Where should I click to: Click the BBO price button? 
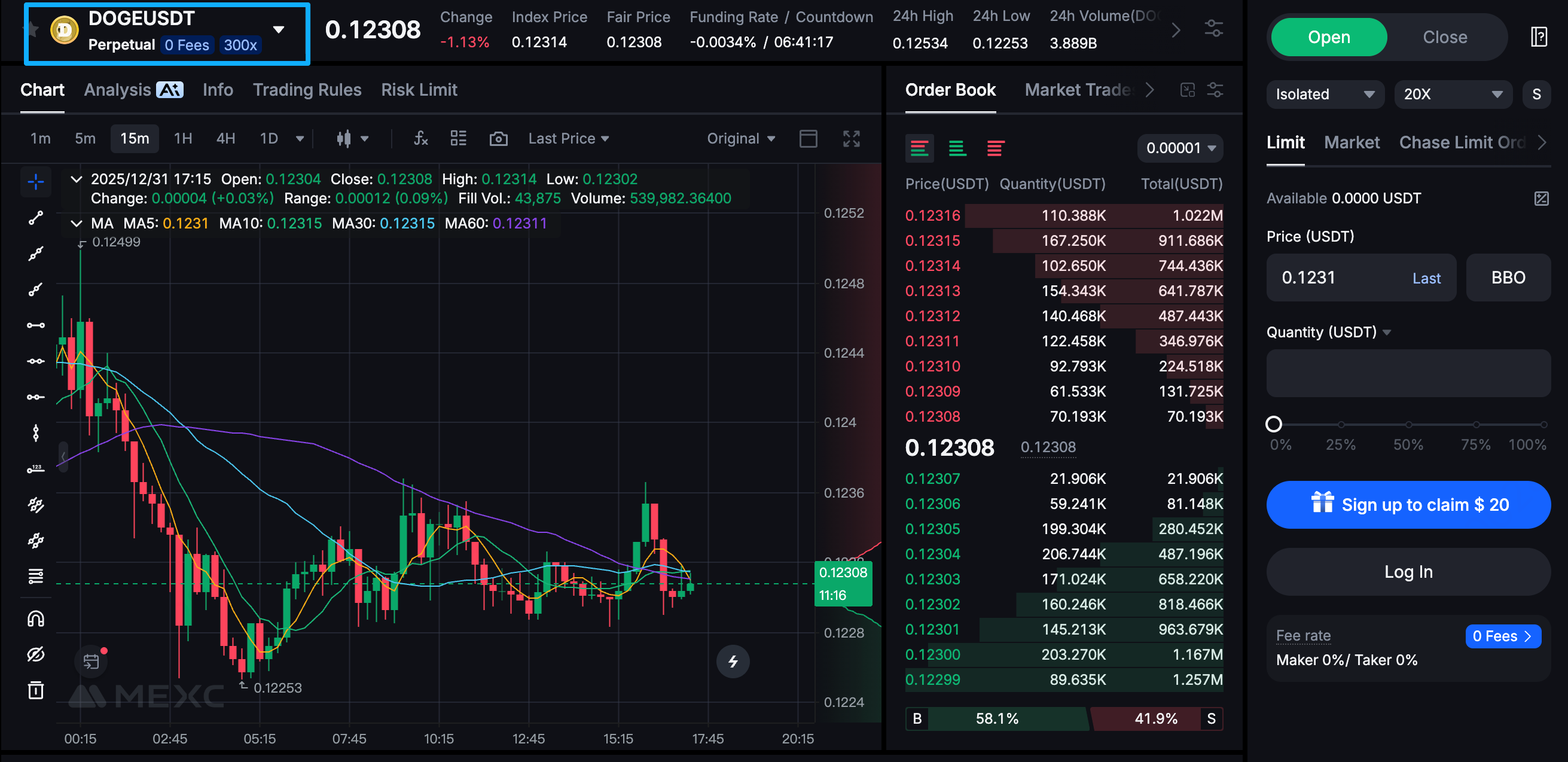[x=1507, y=278]
